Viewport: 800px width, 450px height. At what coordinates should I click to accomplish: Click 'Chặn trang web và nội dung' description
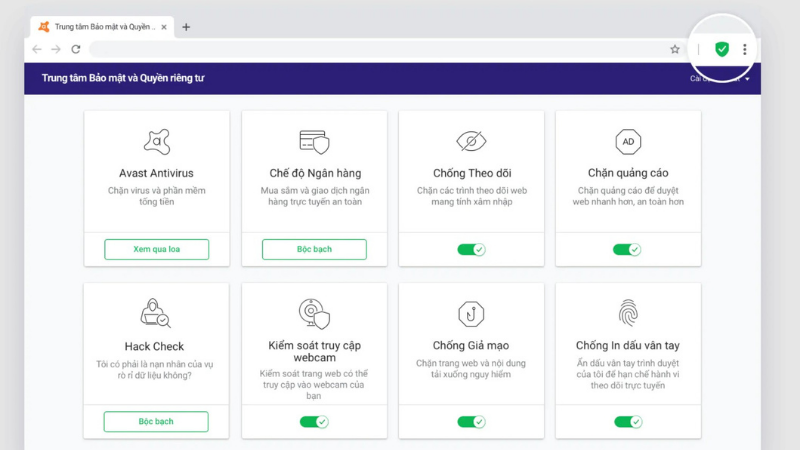(x=471, y=368)
